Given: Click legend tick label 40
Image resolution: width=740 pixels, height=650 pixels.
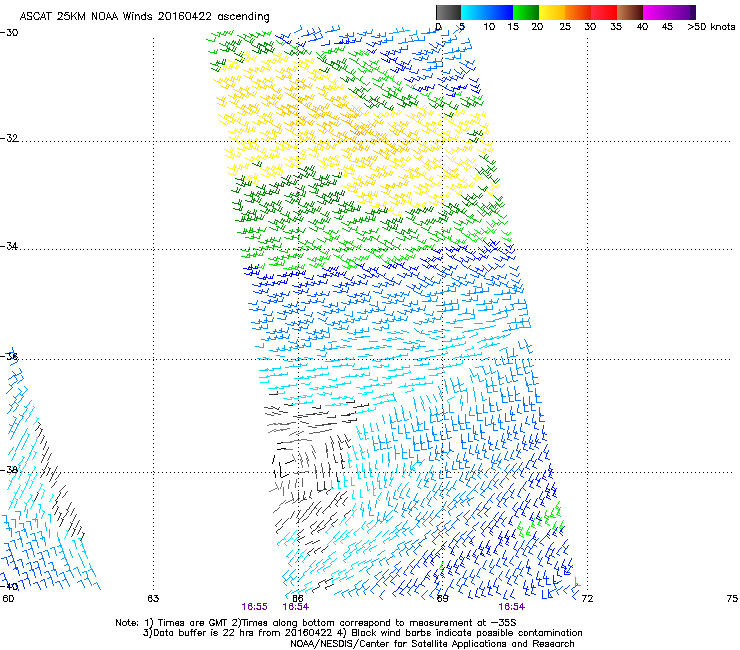Looking at the screenshot, I should tap(642, 26).
